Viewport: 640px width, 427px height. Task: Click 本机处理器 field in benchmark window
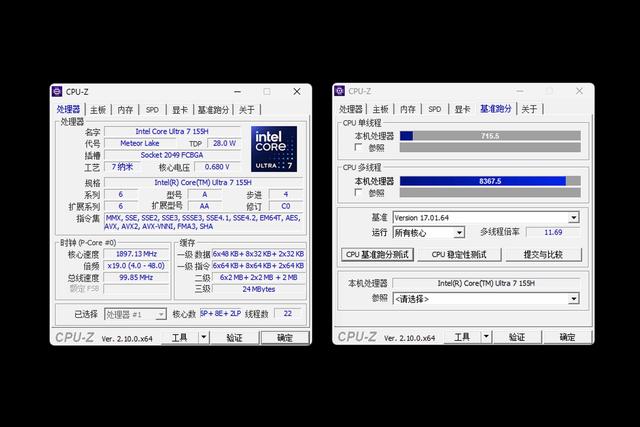point(486,283)
